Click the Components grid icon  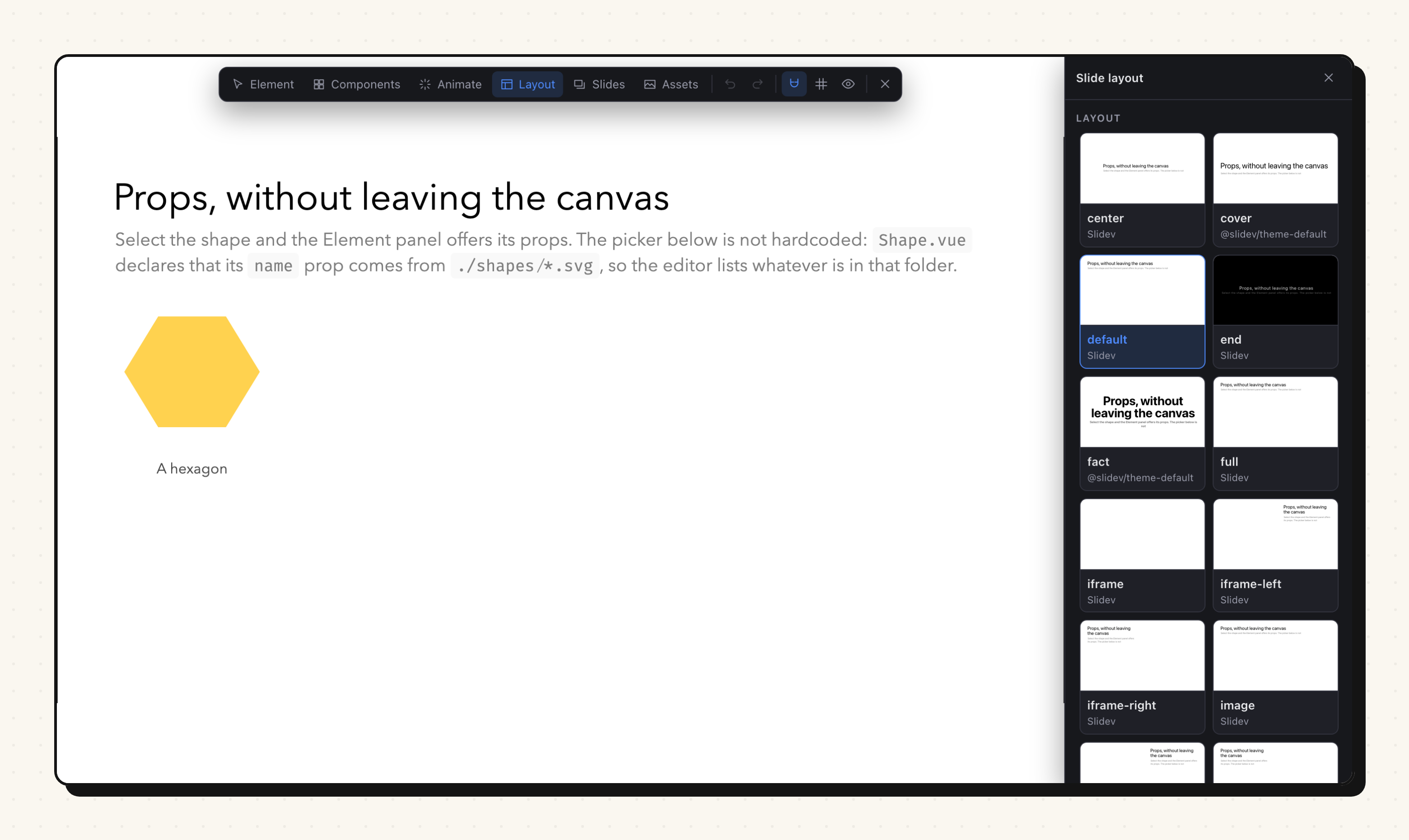[318, 84]
